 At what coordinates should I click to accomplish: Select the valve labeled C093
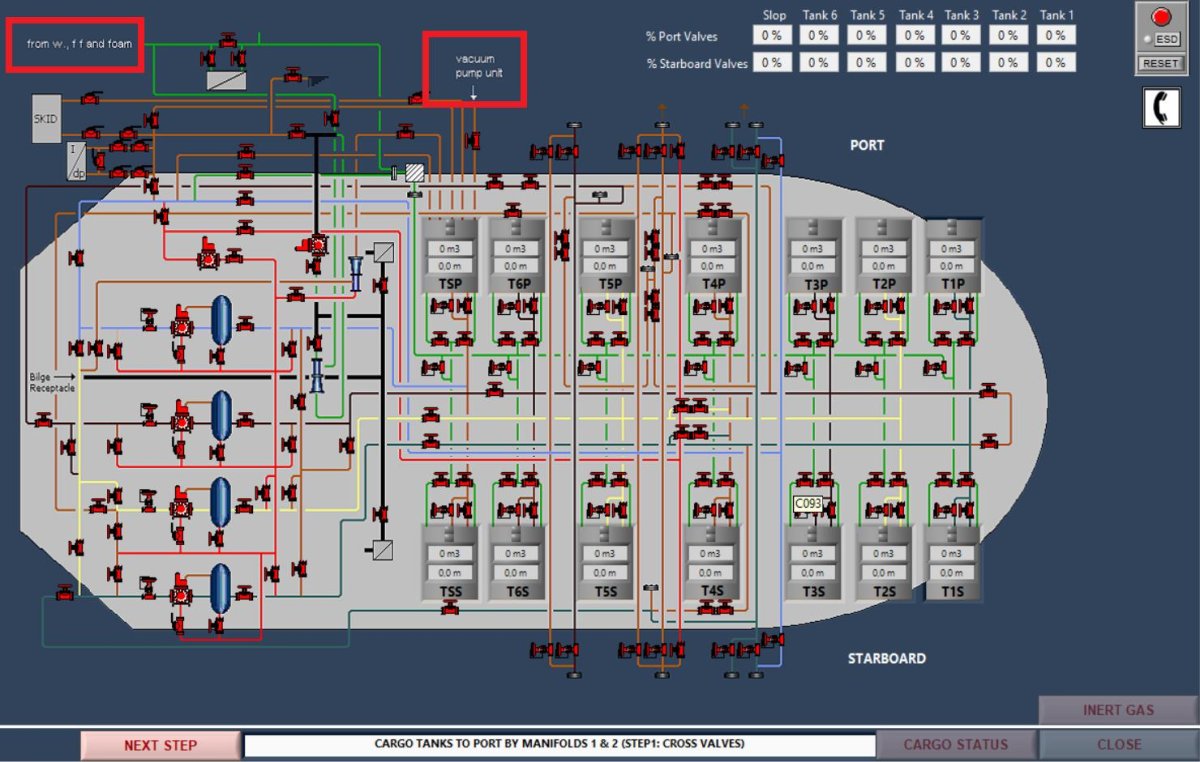[808, 504]
